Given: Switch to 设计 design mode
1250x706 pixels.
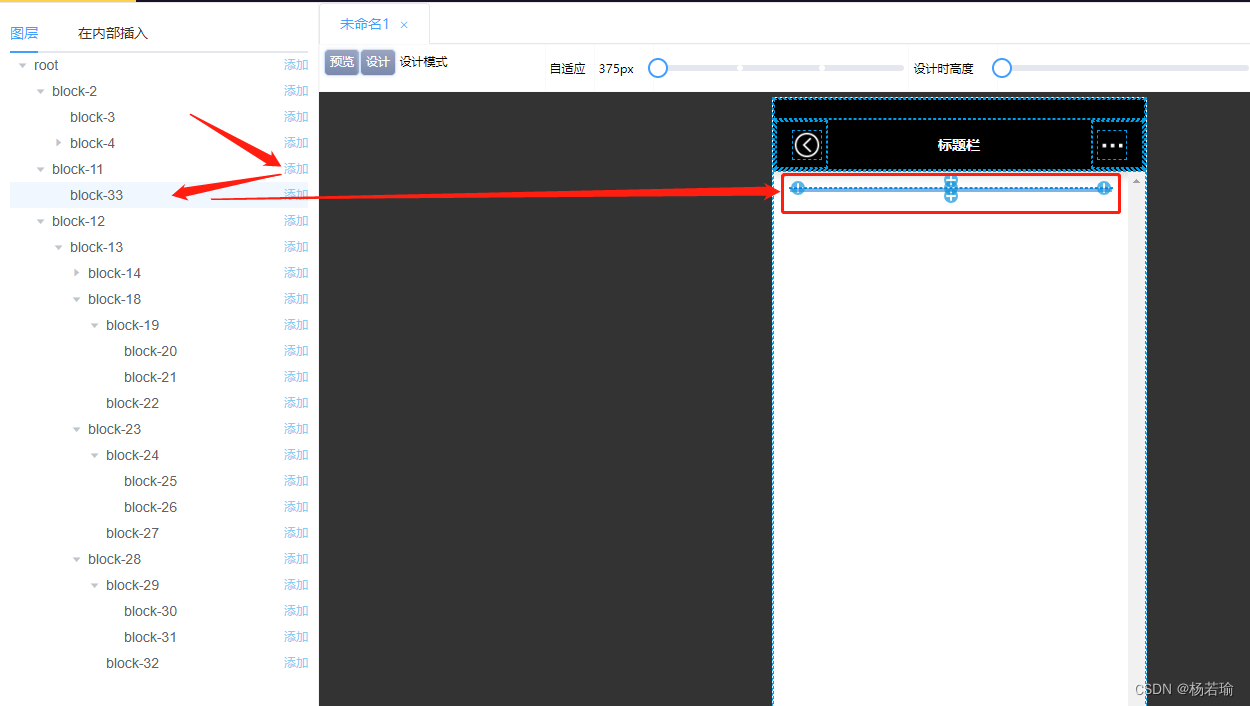Looking at the screenshot, I should coord(378,62).
